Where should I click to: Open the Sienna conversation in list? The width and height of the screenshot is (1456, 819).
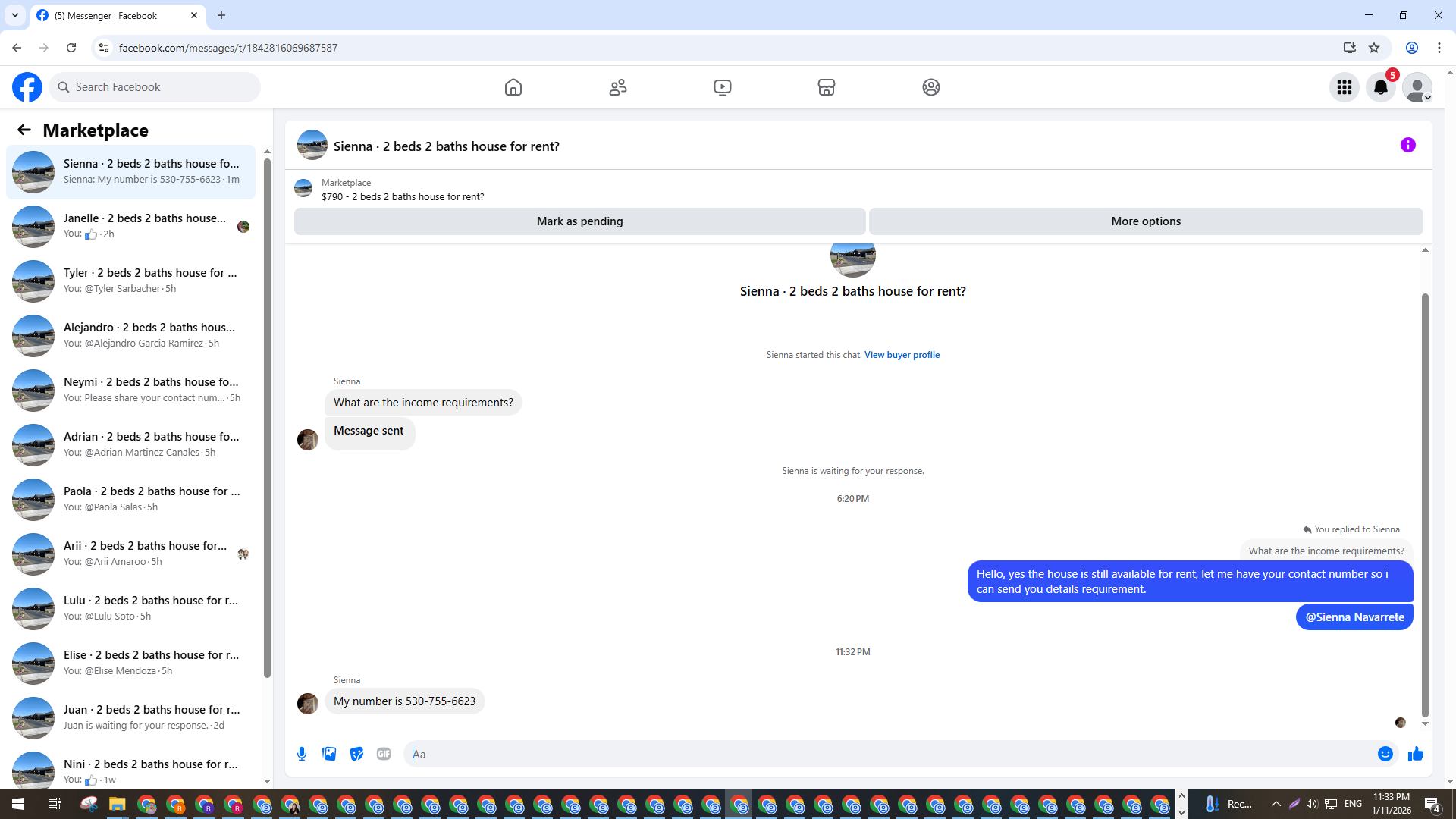130,172
